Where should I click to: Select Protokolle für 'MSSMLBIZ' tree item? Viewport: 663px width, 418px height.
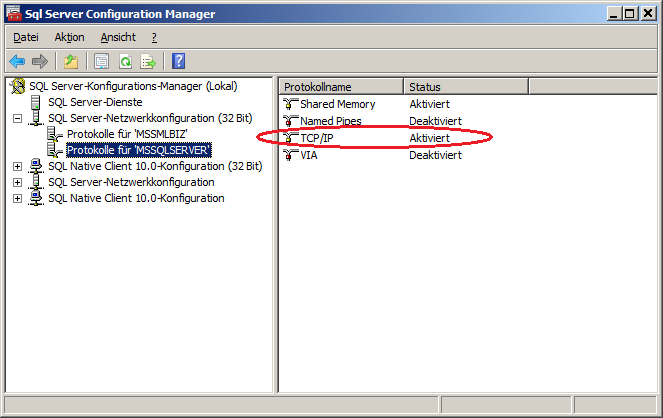[127, 134]
